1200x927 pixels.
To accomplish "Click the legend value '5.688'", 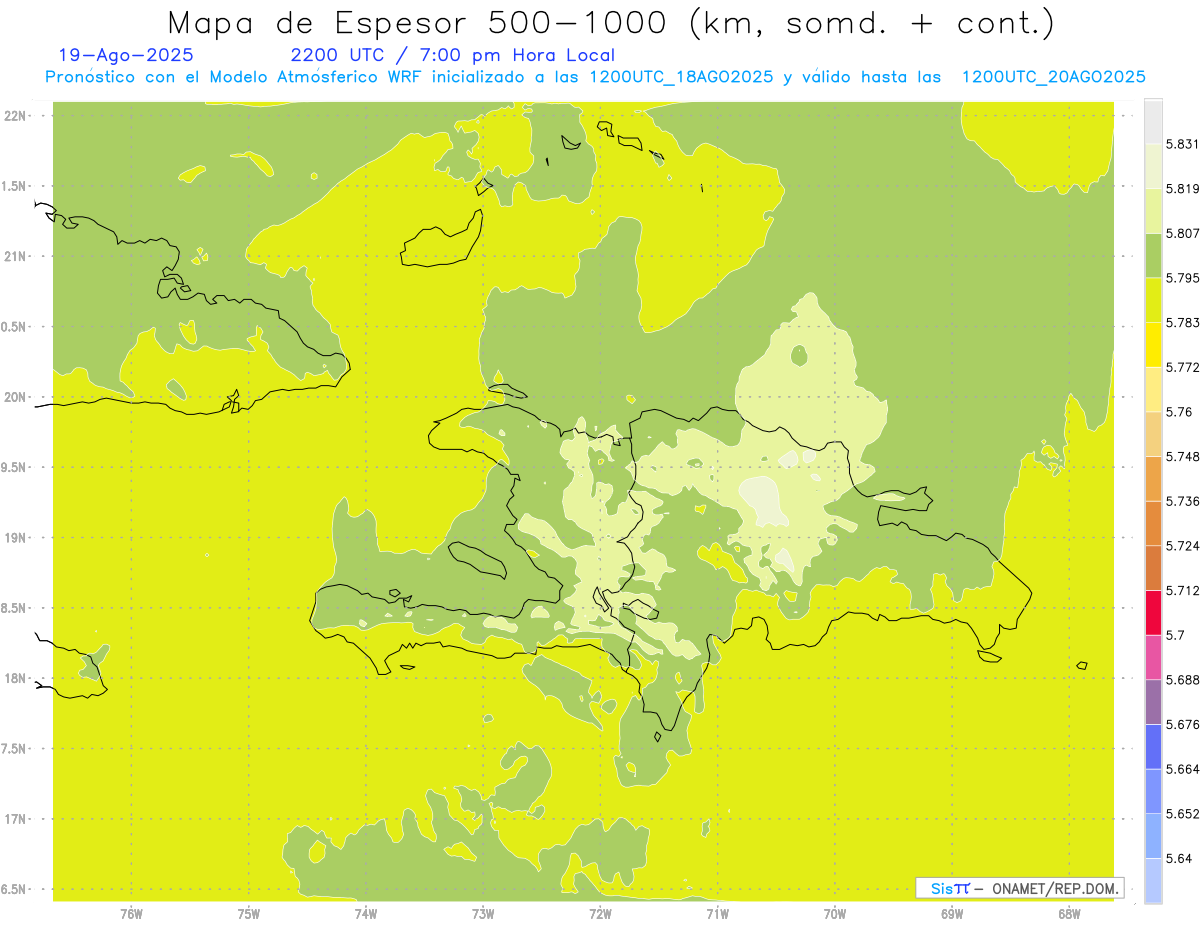I will 1183,680.
